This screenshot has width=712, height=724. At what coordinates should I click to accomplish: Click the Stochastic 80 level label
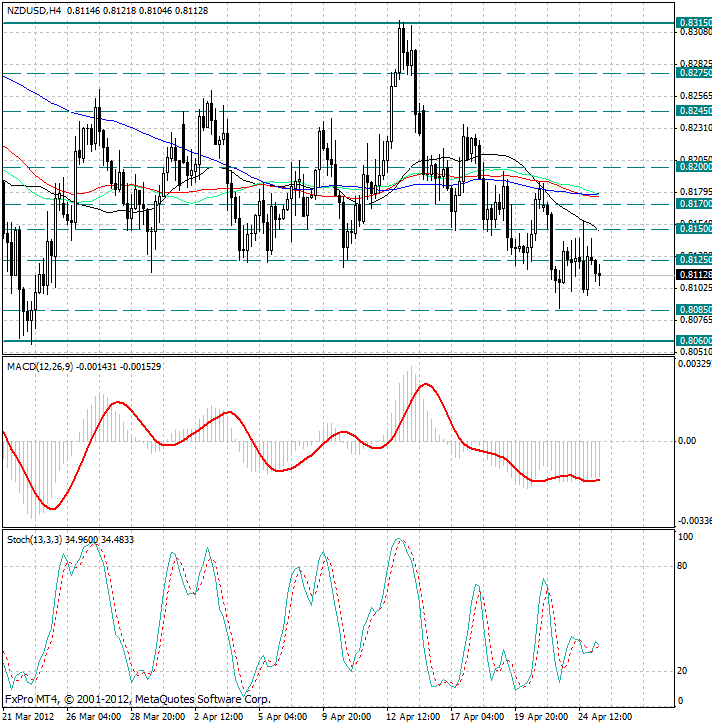683,567
